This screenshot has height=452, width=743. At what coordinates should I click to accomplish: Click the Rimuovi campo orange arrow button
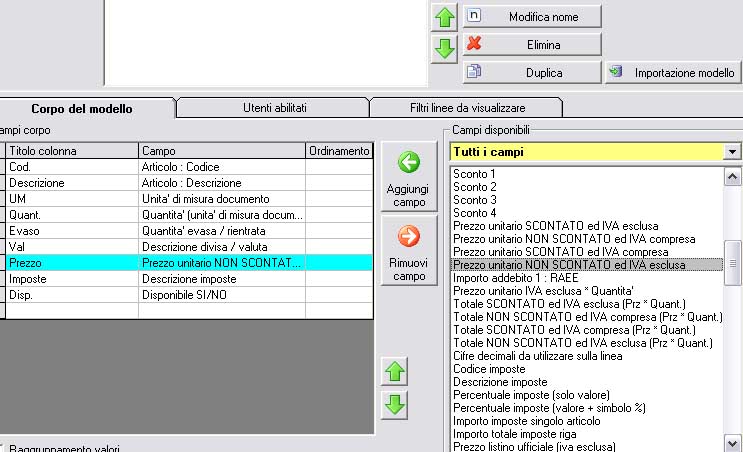[x=408, y=250]
